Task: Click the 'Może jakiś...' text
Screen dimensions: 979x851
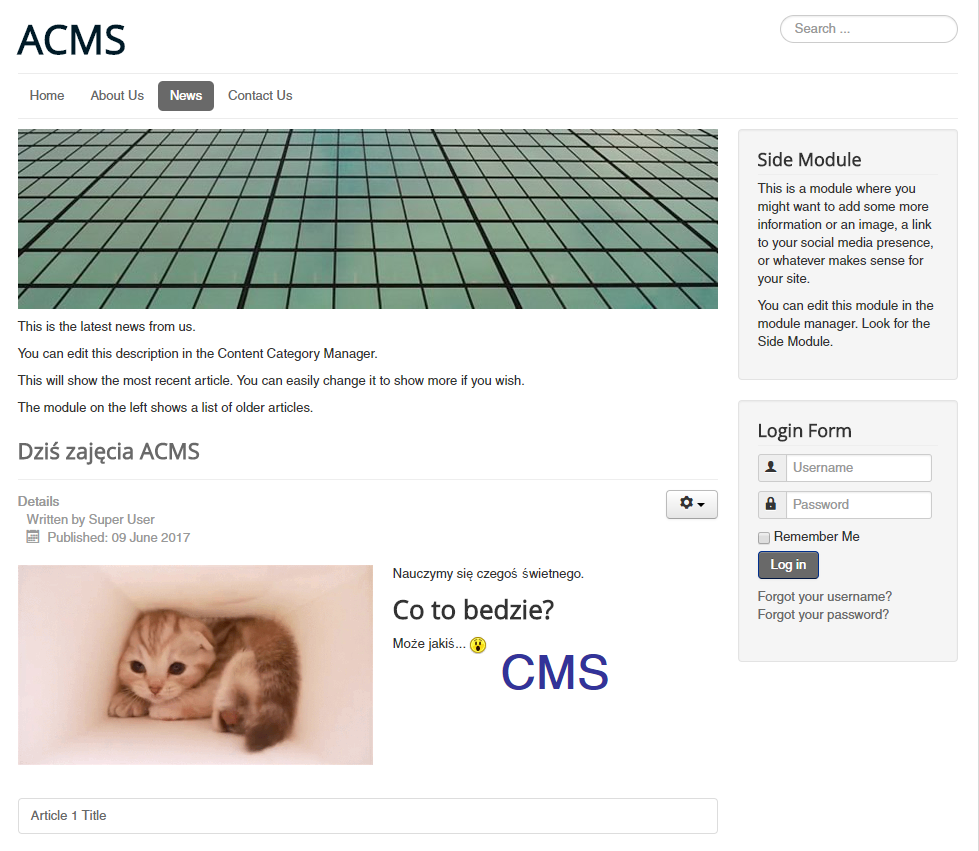Action: [x=429, y=643]
